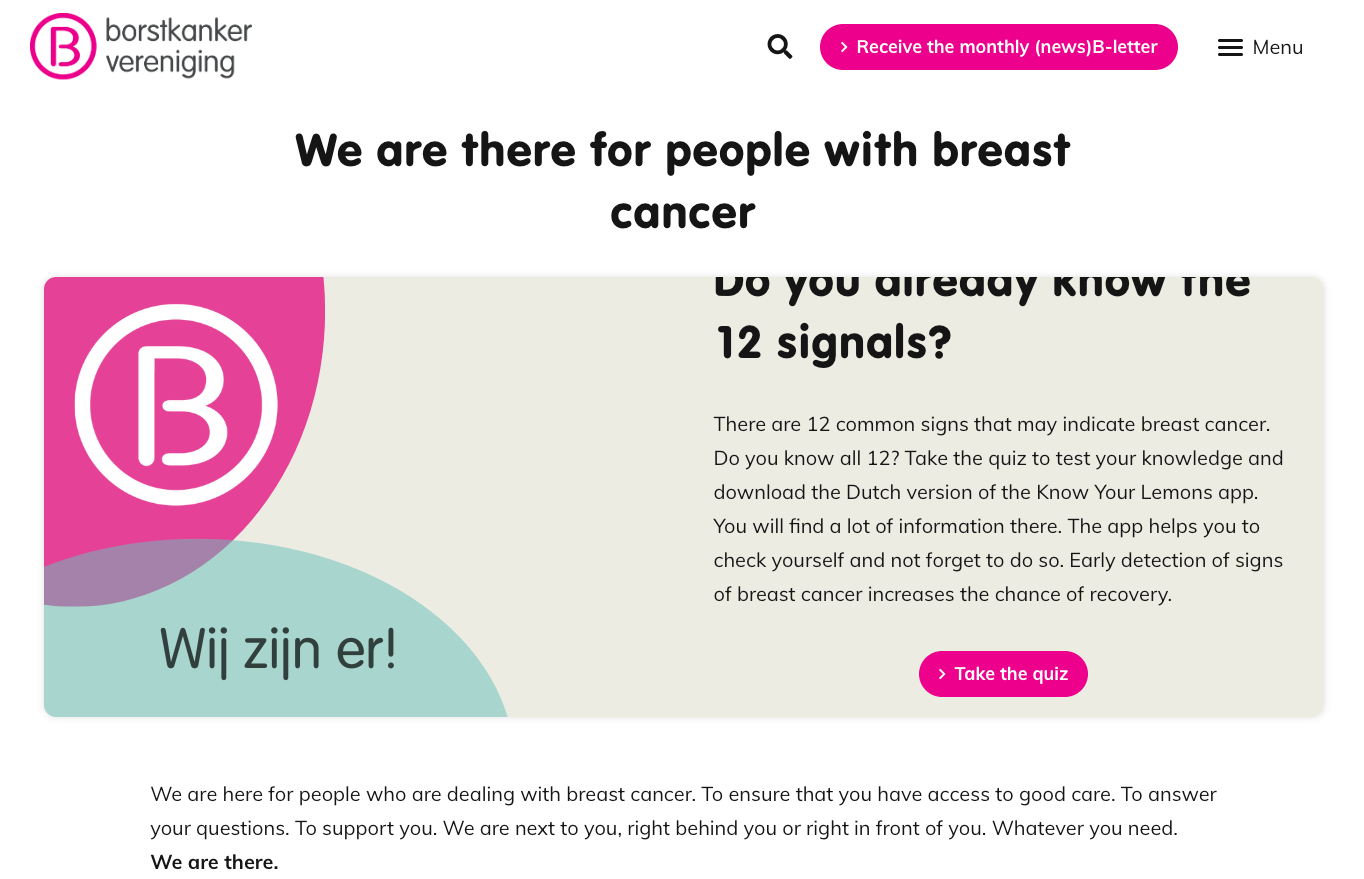Click the Know Your Lemons app paragraph
1364x879 pixels.
coord(997,492)
